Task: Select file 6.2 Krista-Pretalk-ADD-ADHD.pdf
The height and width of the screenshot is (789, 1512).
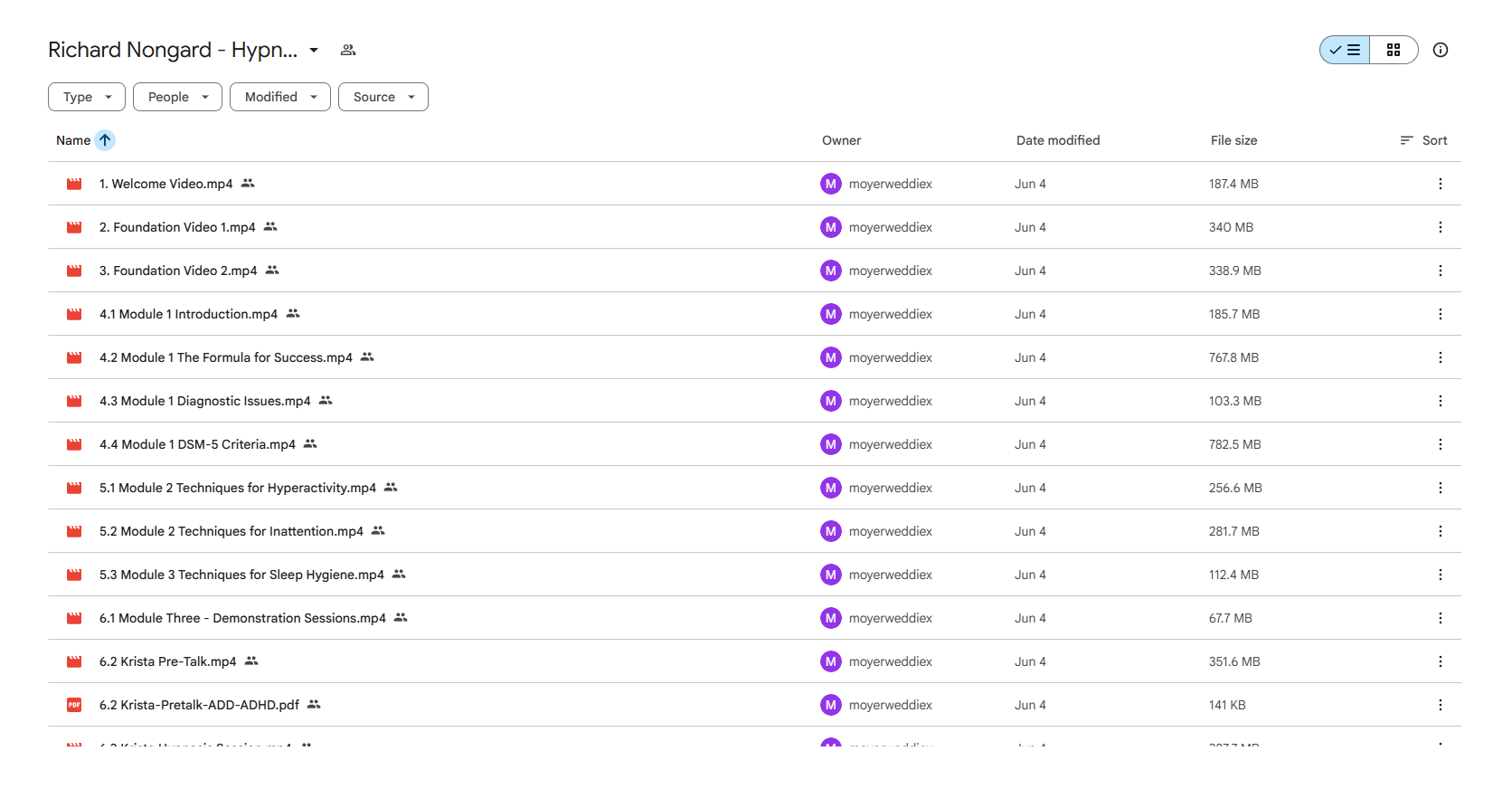Action: (199, 705)
